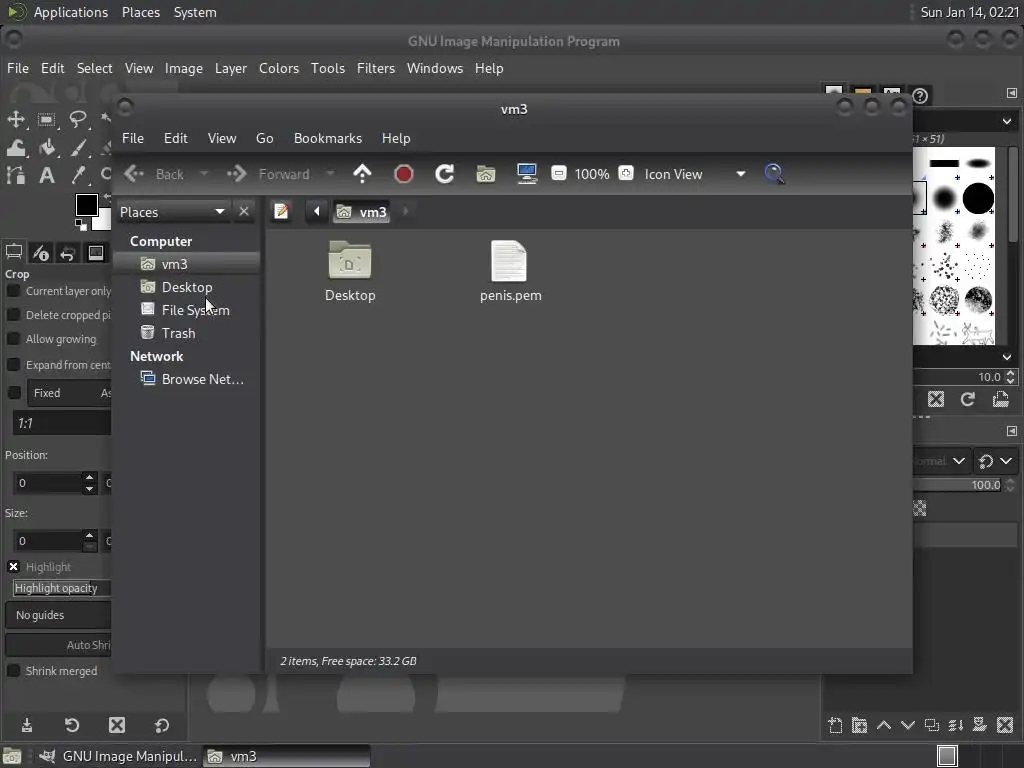Reset tool options to defaults icon

161,725
